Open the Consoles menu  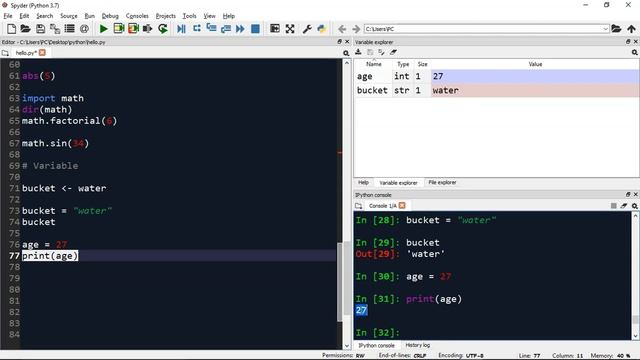click(137, 16)
